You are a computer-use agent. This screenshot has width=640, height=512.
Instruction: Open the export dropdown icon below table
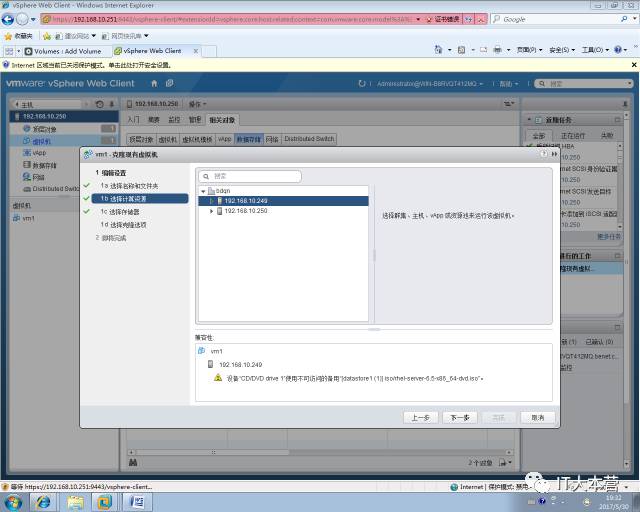(505, 463)
